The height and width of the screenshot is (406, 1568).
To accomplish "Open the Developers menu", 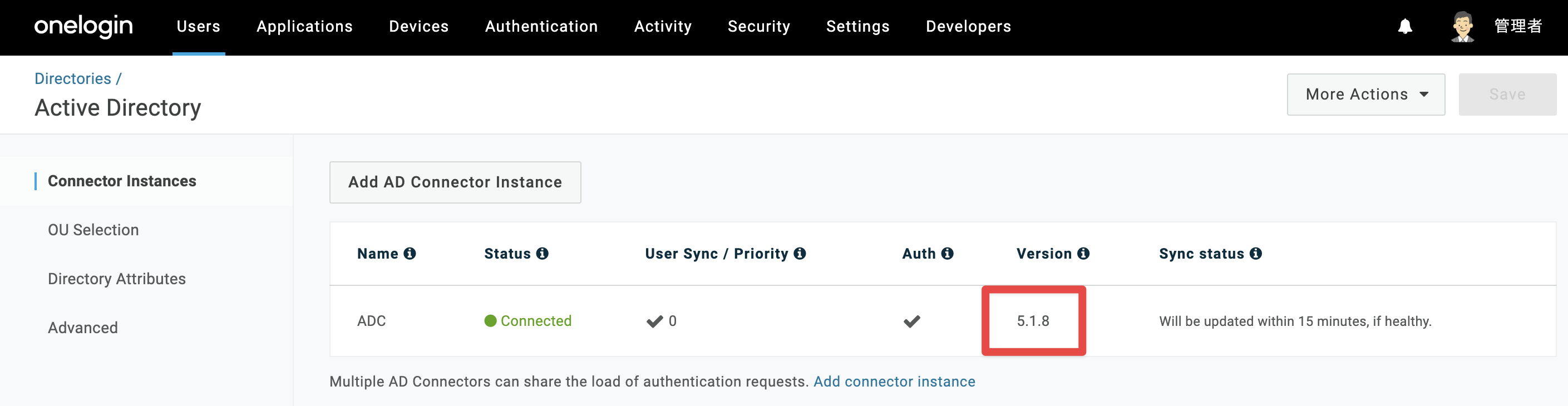I will point(968,26).
